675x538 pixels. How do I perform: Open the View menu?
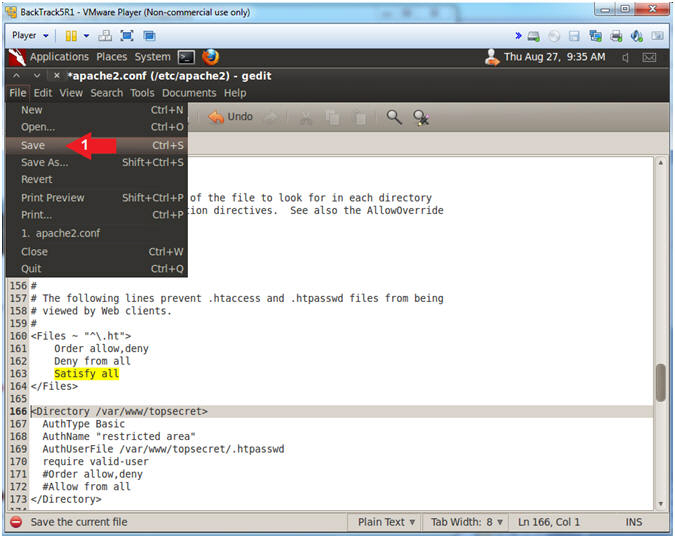coord(71,93)
